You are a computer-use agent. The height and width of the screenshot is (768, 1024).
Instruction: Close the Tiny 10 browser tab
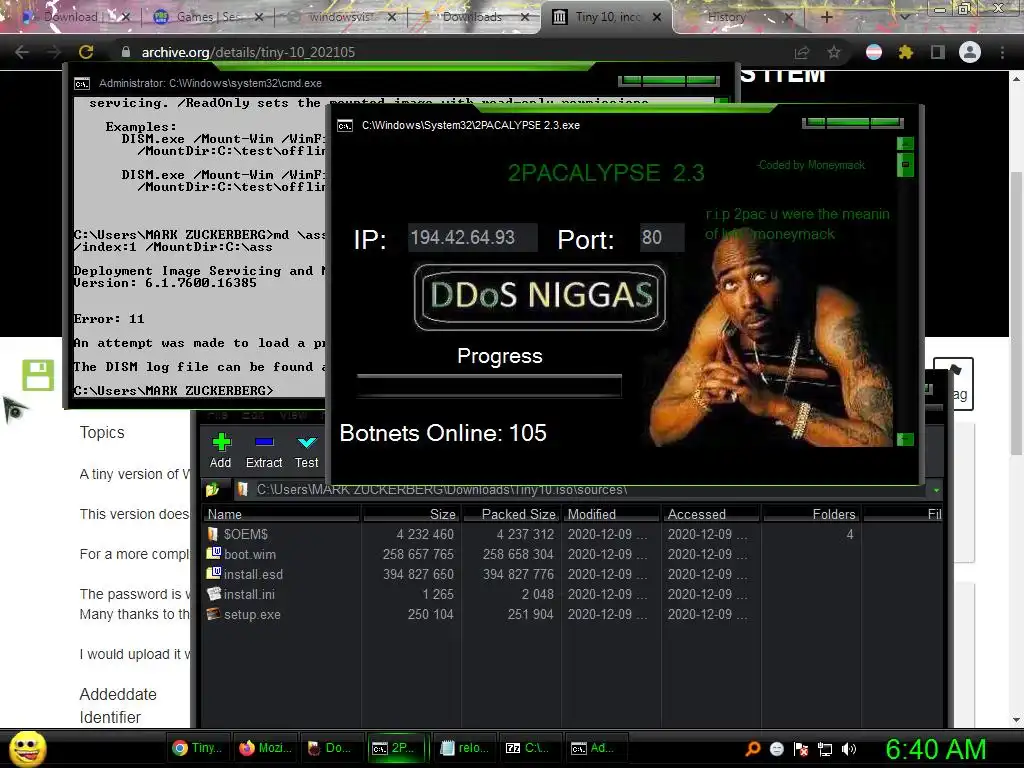[x=657, y=17]
